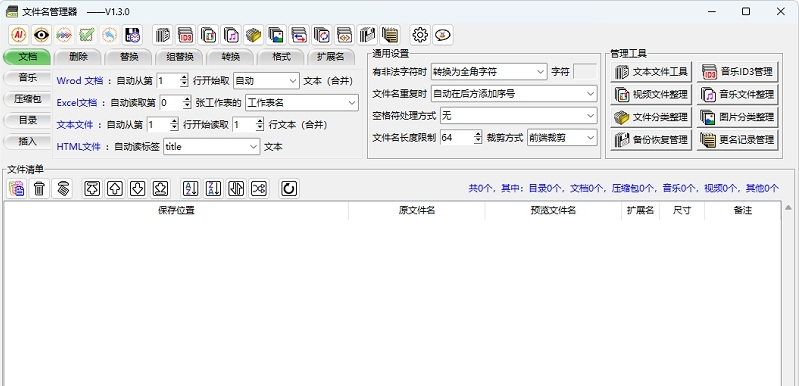Click the move to bottom arrow icon
Screen dimensions: 799x386
(161, 189)
